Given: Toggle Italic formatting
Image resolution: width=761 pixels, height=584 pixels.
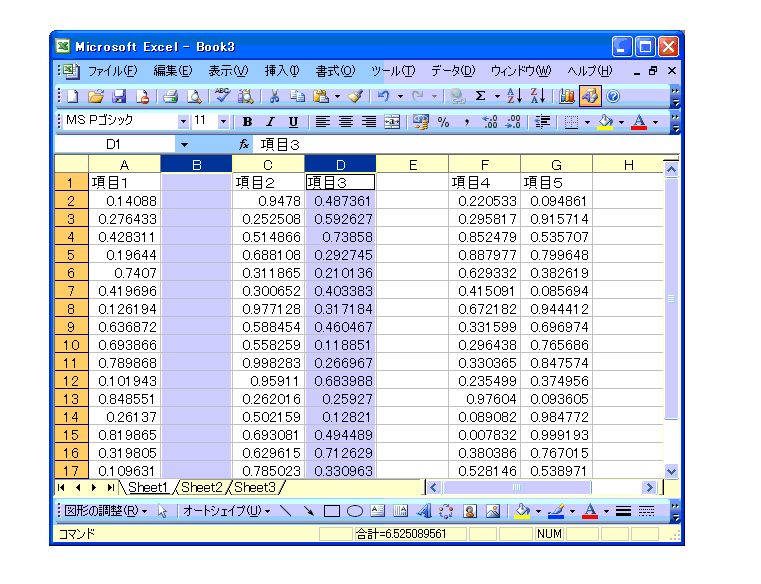Looking at the screenshot, I should pos(270,122).
